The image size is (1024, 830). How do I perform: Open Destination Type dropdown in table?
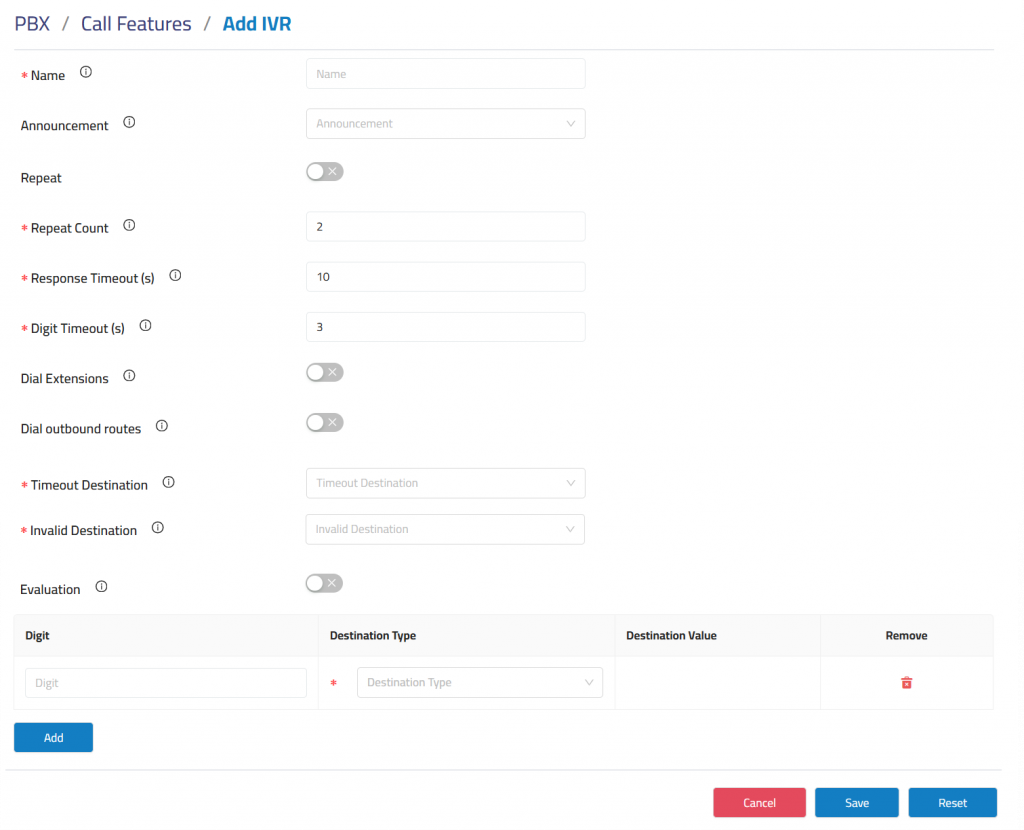tap(480, 683)
